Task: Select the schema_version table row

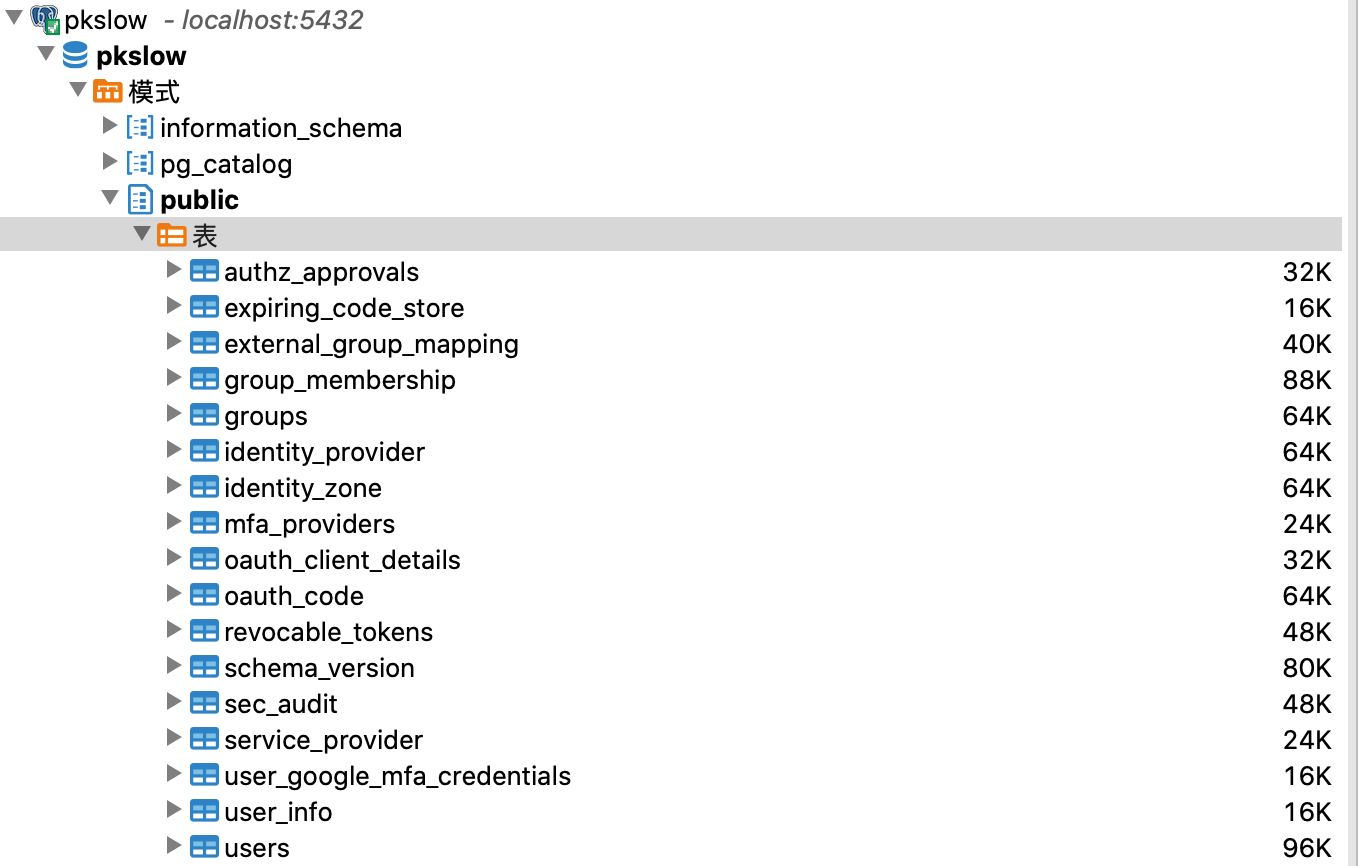Action: 319,668
